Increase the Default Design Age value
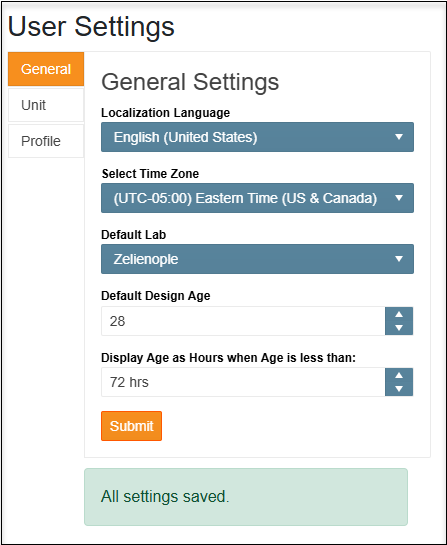Image resolution: width=447 pixels, height=545 pixels. point(399,315)
